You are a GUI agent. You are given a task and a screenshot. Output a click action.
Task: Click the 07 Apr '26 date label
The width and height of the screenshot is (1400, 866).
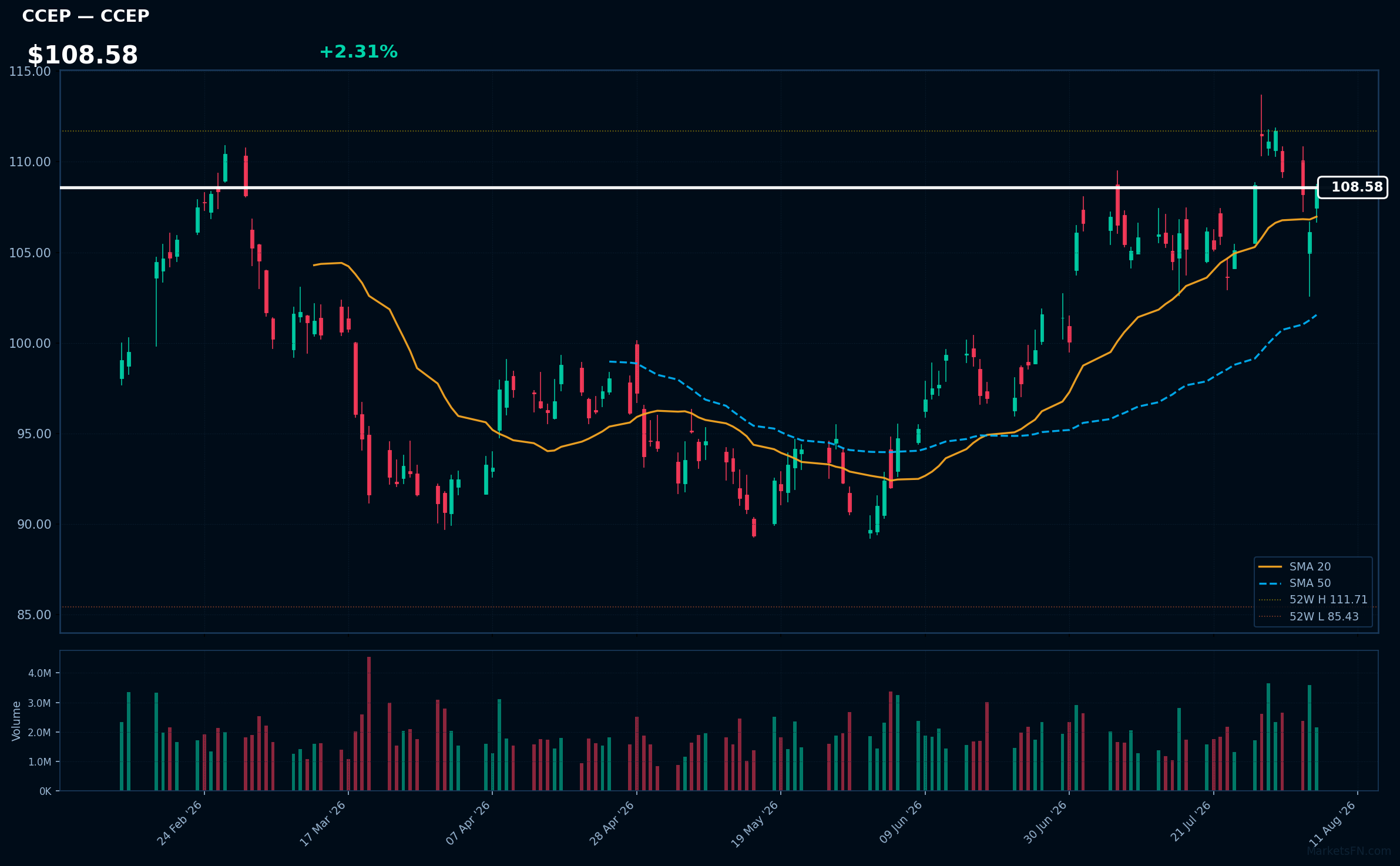[468, 823]
